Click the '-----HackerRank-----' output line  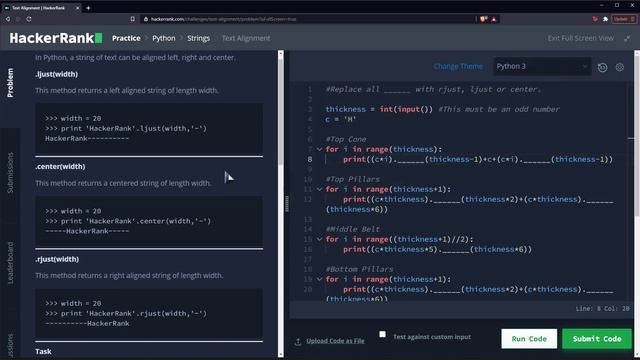pyautogui.click(x=87, y=231)
